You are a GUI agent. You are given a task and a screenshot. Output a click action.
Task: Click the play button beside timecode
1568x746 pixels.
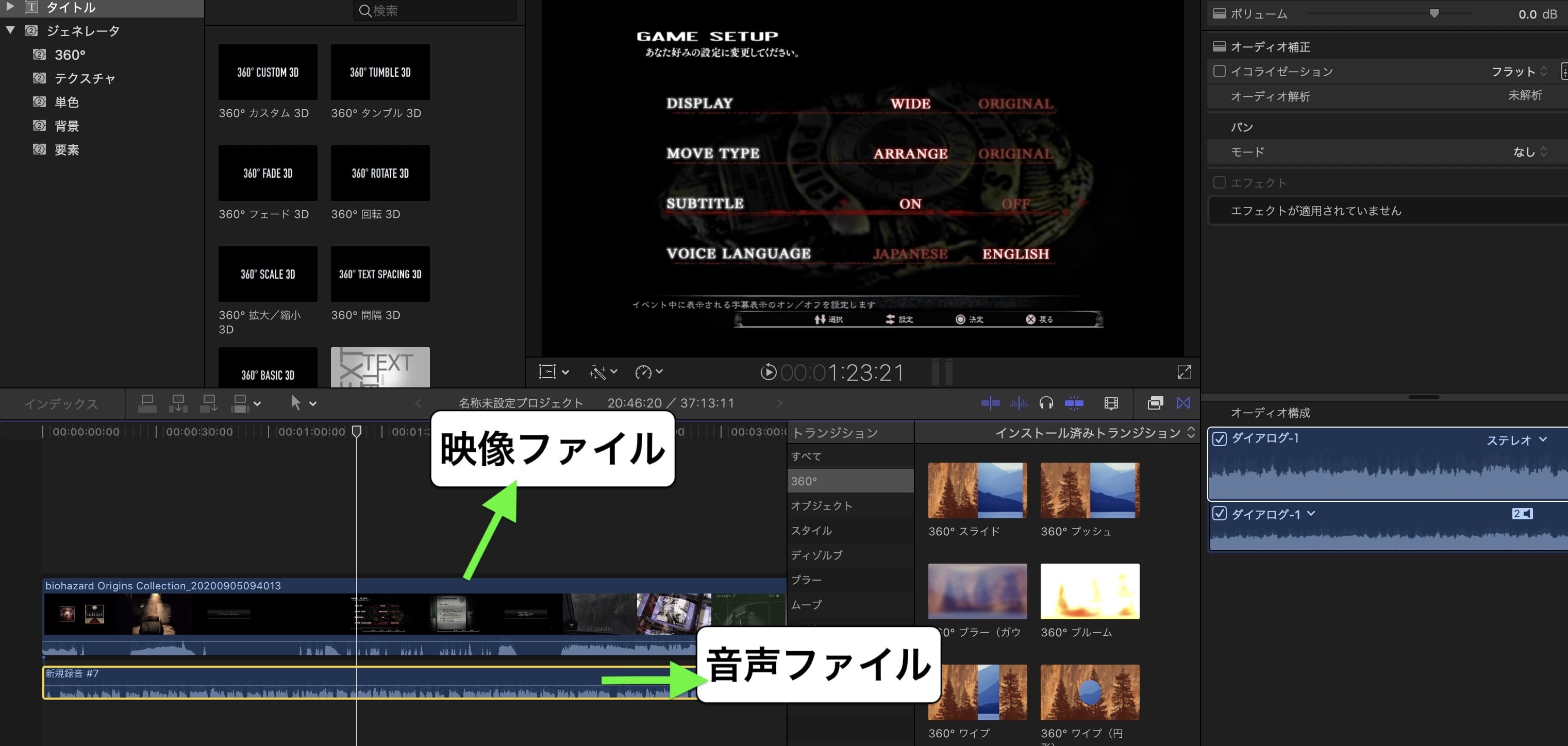pyautogui.click(x=768, y=372)
